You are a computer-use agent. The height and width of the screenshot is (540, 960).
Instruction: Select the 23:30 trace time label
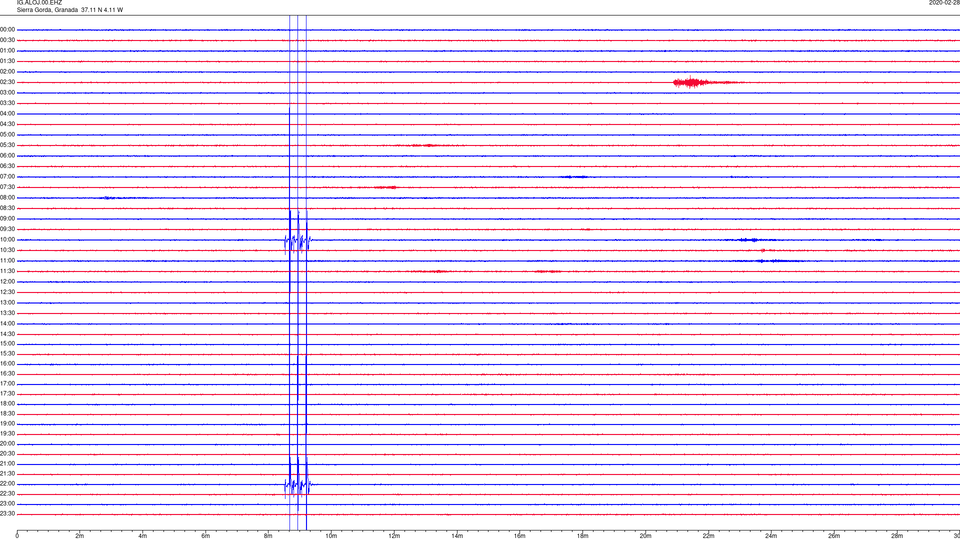pos(7,514)
